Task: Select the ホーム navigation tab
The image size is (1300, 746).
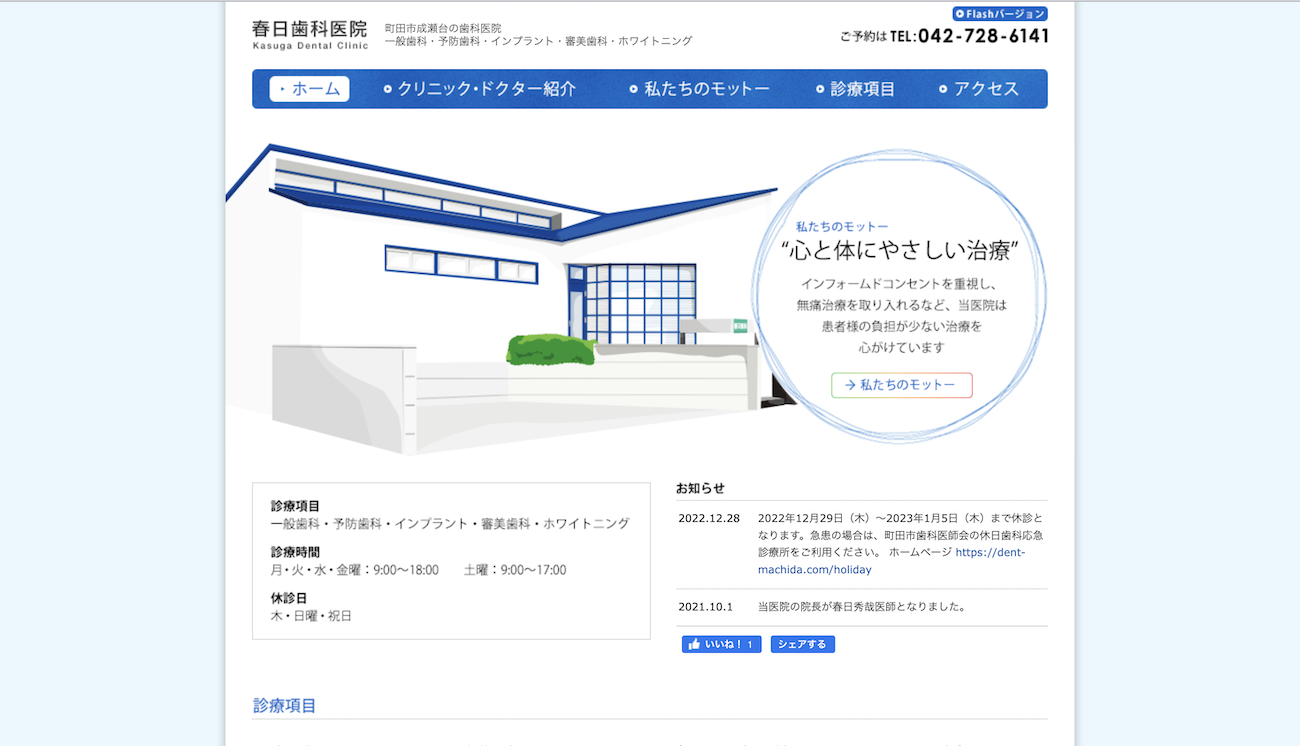Action: (x=309, y=89)
